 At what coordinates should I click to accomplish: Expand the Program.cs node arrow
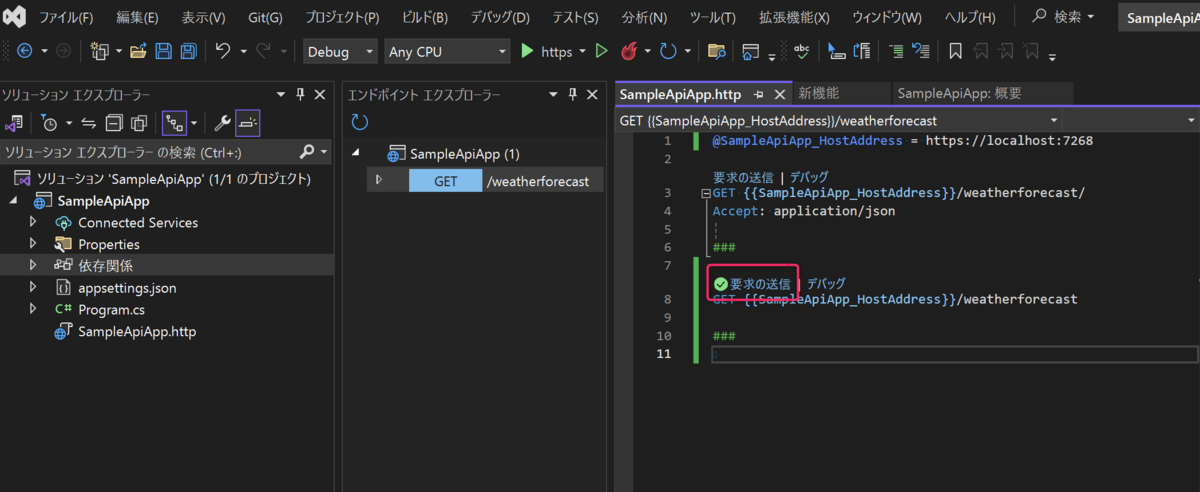click(33, 309)
